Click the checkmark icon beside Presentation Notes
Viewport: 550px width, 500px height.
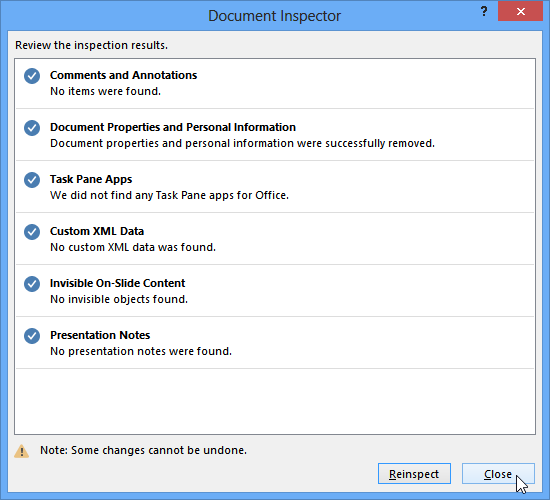(x=32, y=336)
